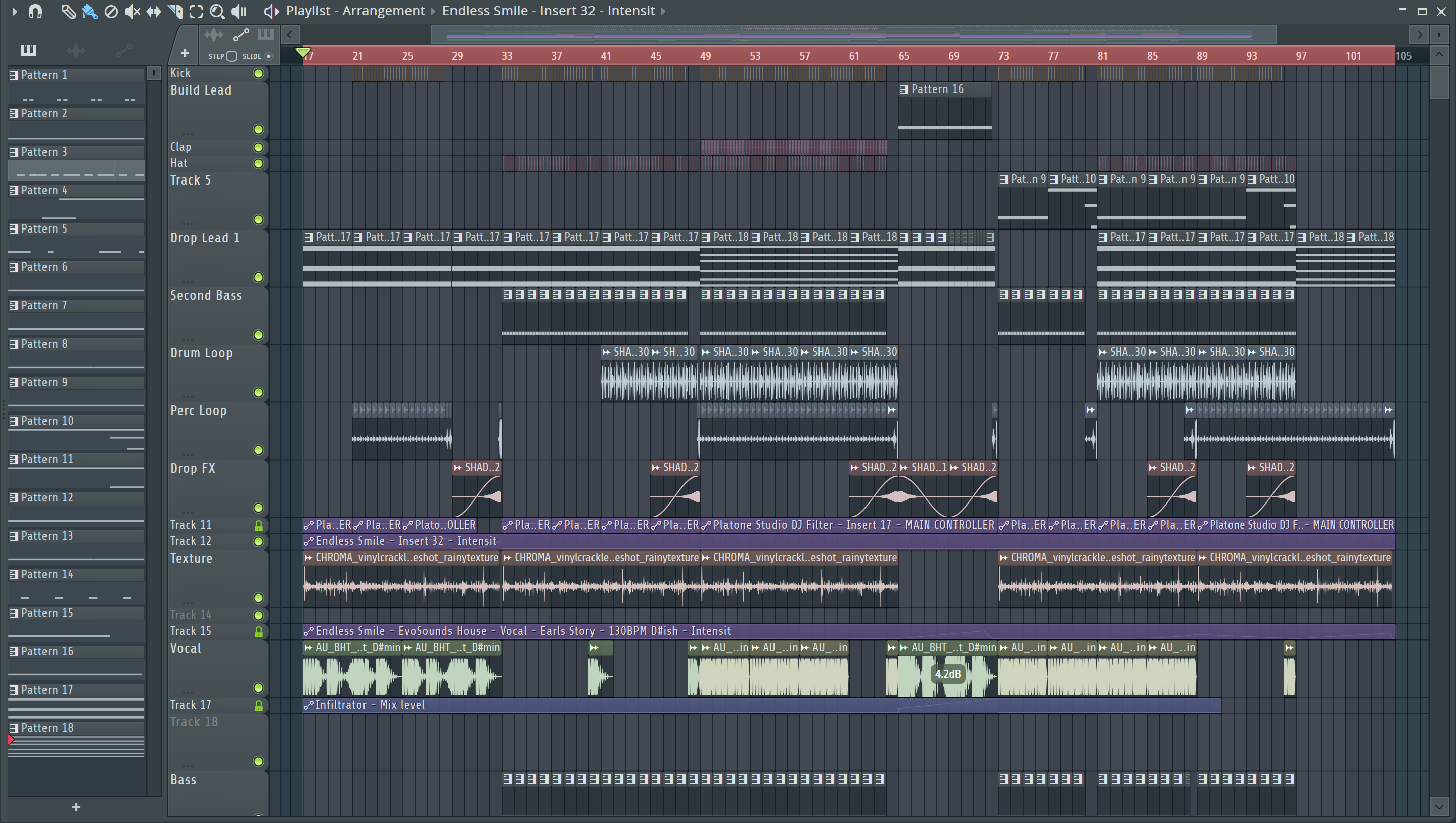Screen dimensions: 1456x823
Task: Open menu of first Patt..17 Drop Lead clip
Action: (308, 237)
